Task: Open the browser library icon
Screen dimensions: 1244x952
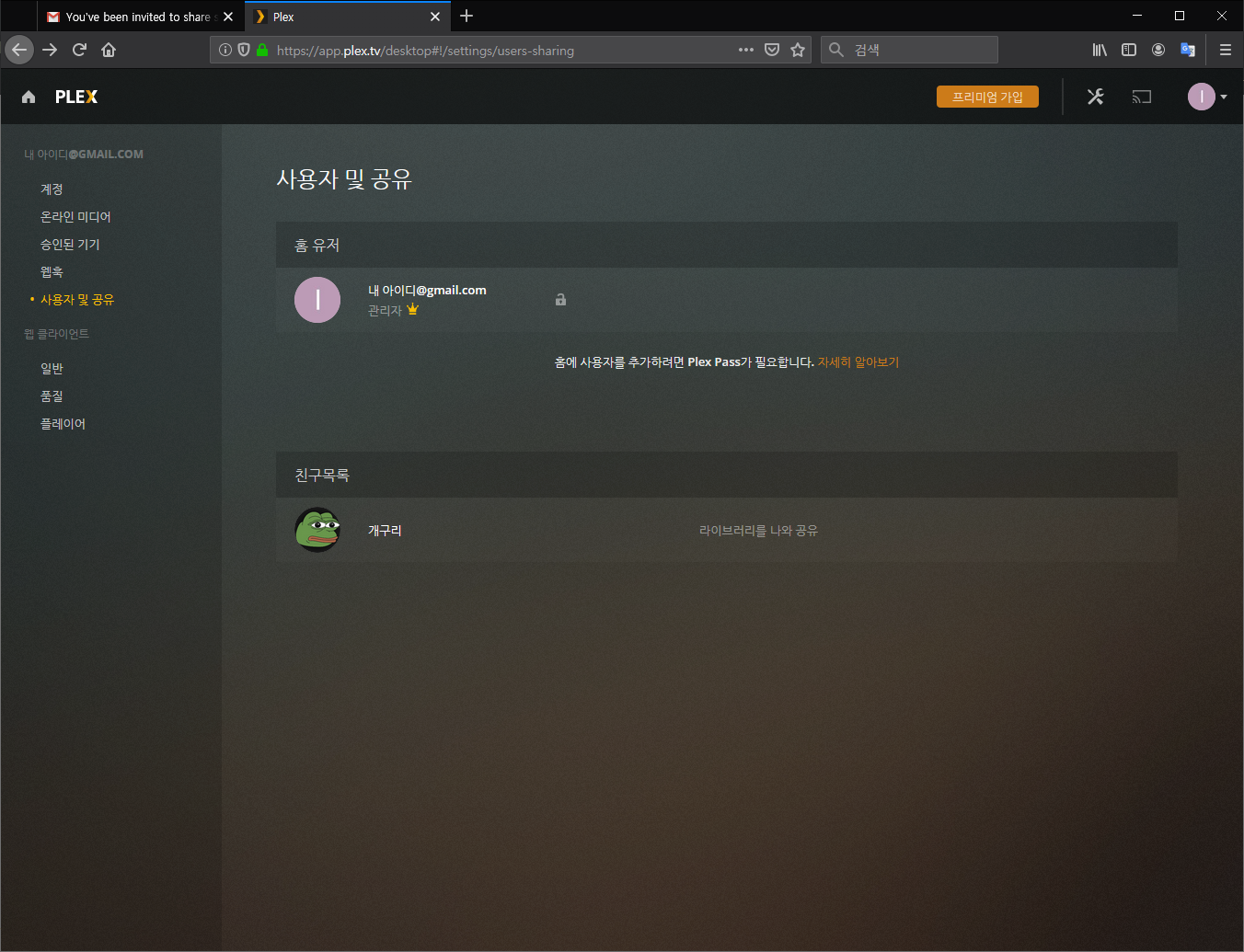Action: click(x=1100, y=50)
